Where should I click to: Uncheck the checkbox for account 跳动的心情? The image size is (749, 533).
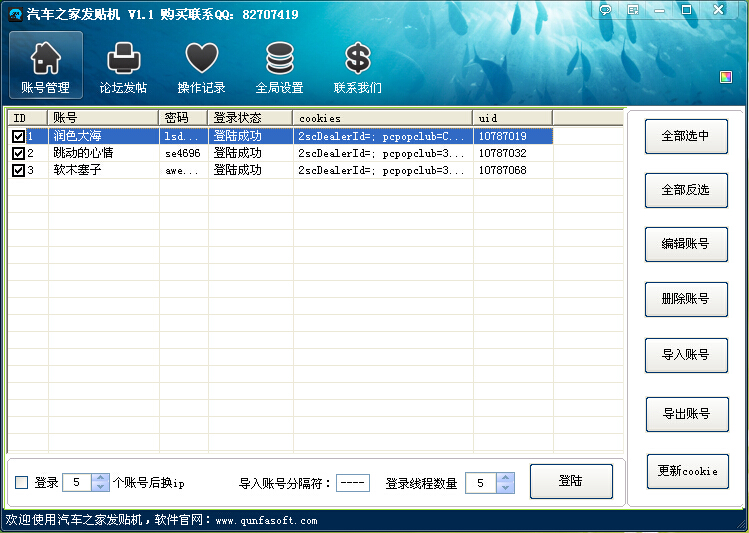tap(18, 153)
